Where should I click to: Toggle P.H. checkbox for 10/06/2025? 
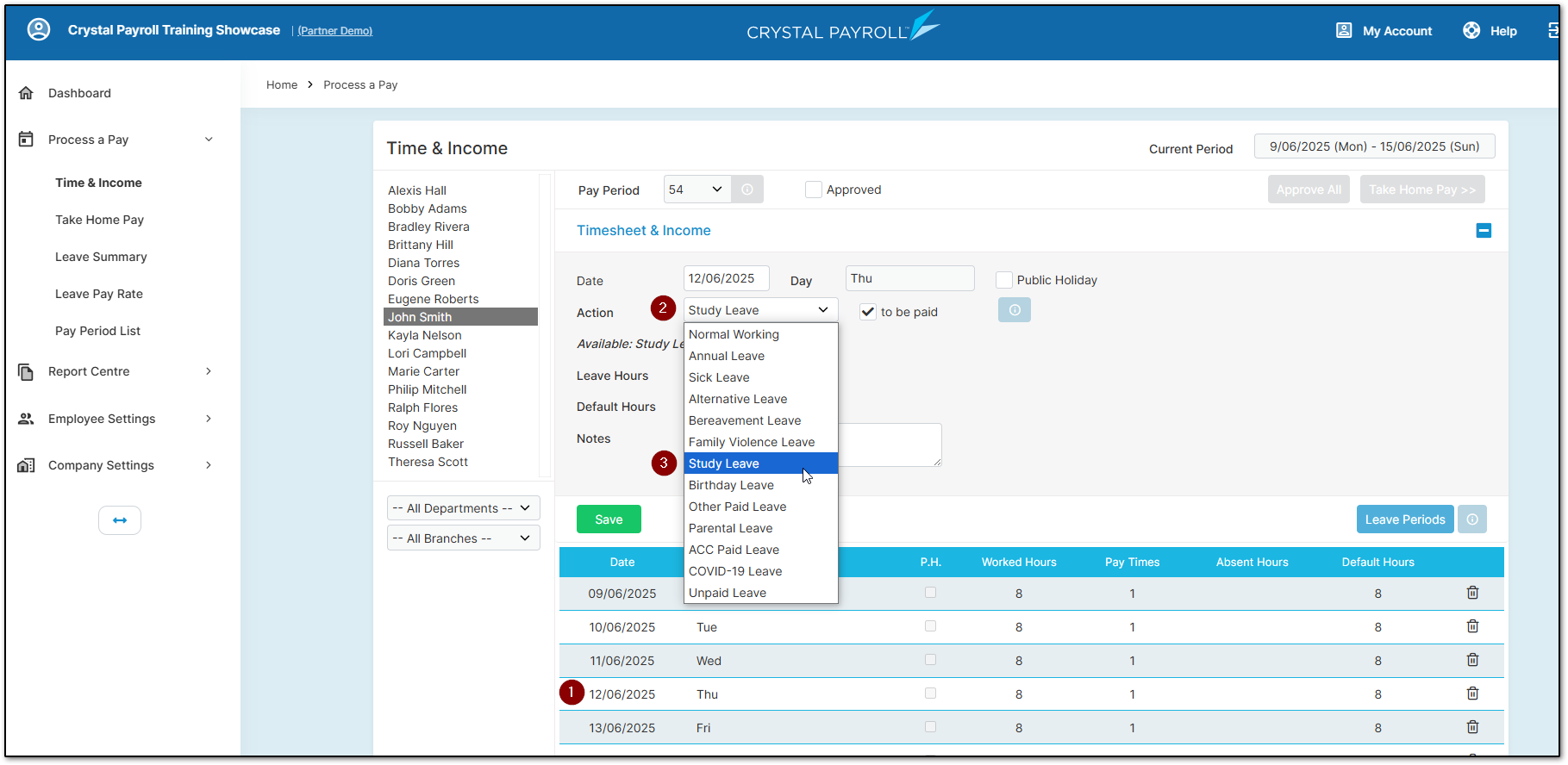pos(930,626)
